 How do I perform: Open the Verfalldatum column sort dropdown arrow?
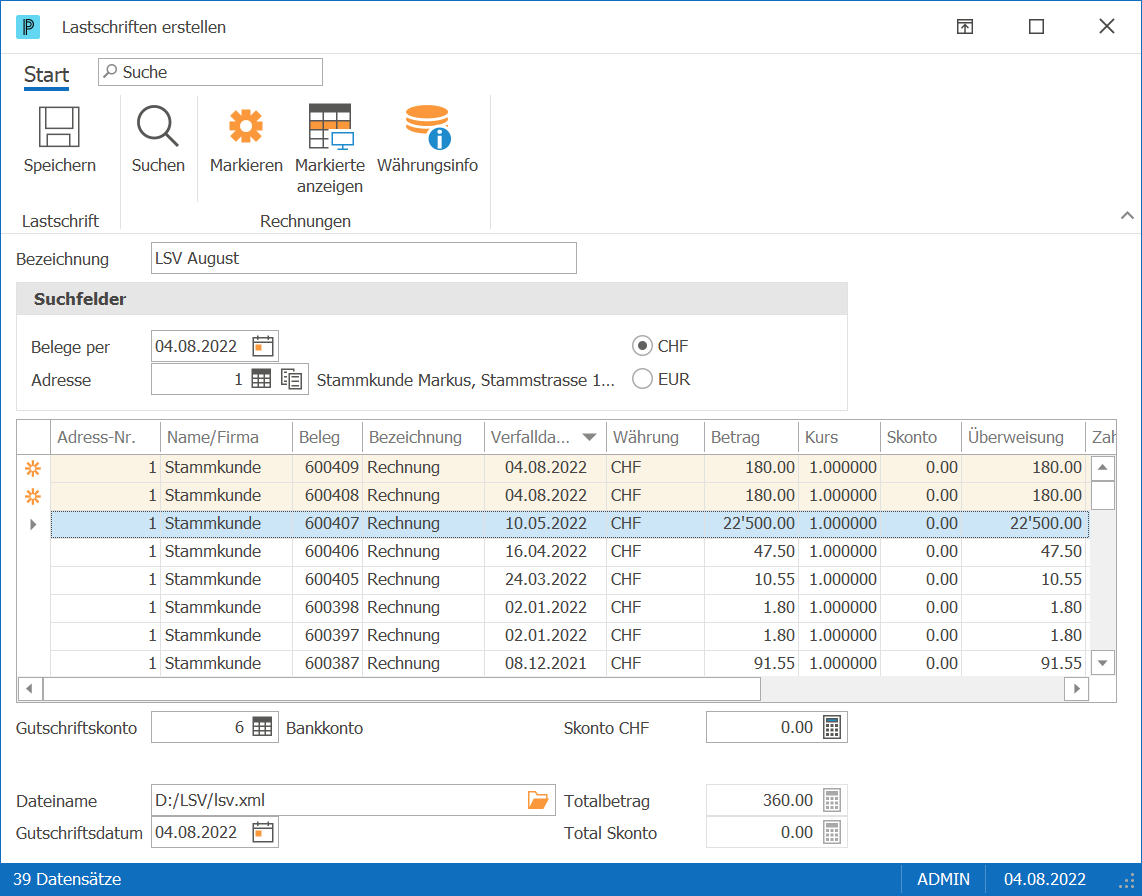589,437
